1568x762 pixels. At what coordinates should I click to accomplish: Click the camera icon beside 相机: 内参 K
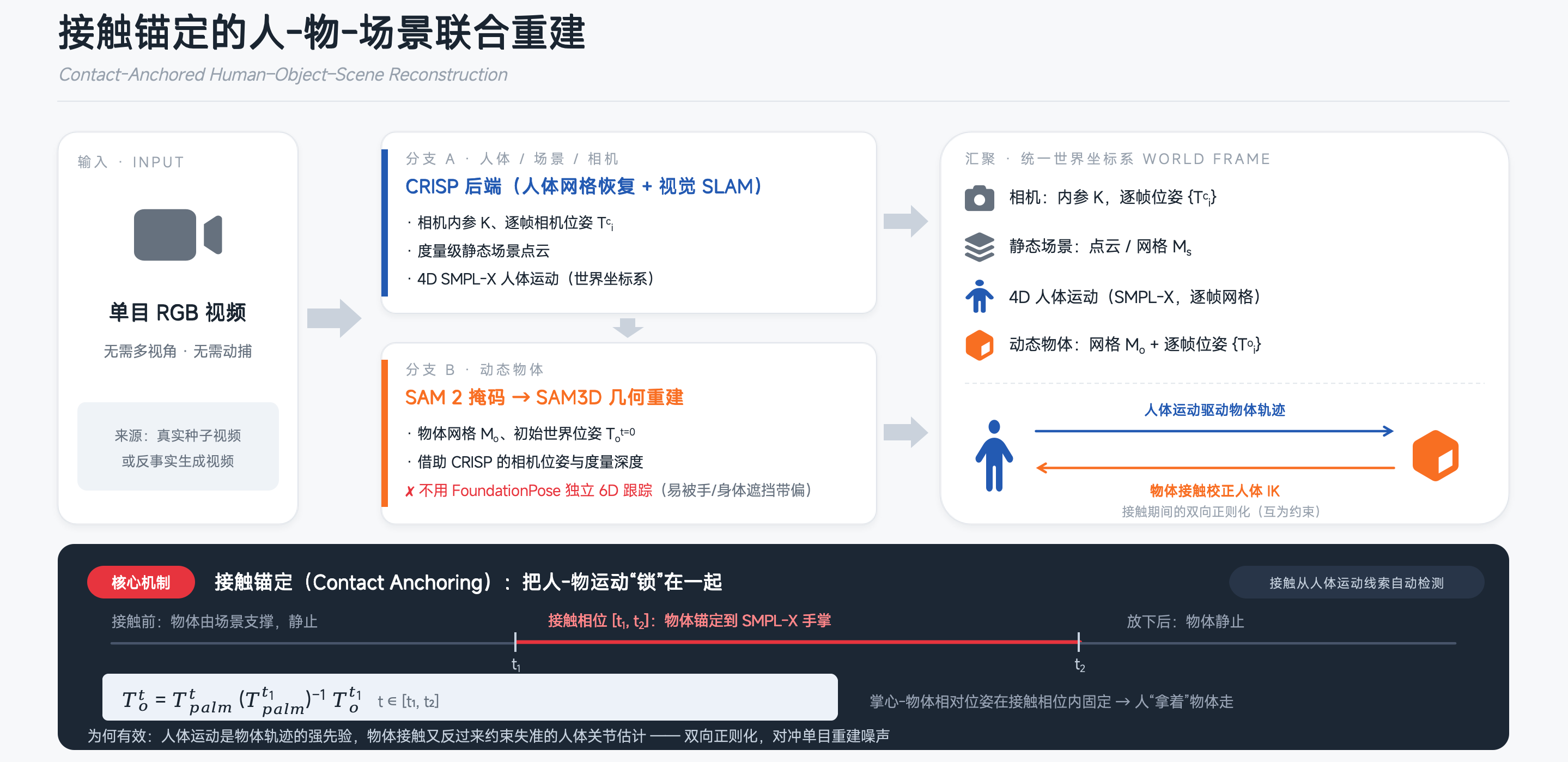(x=979, y=198)
